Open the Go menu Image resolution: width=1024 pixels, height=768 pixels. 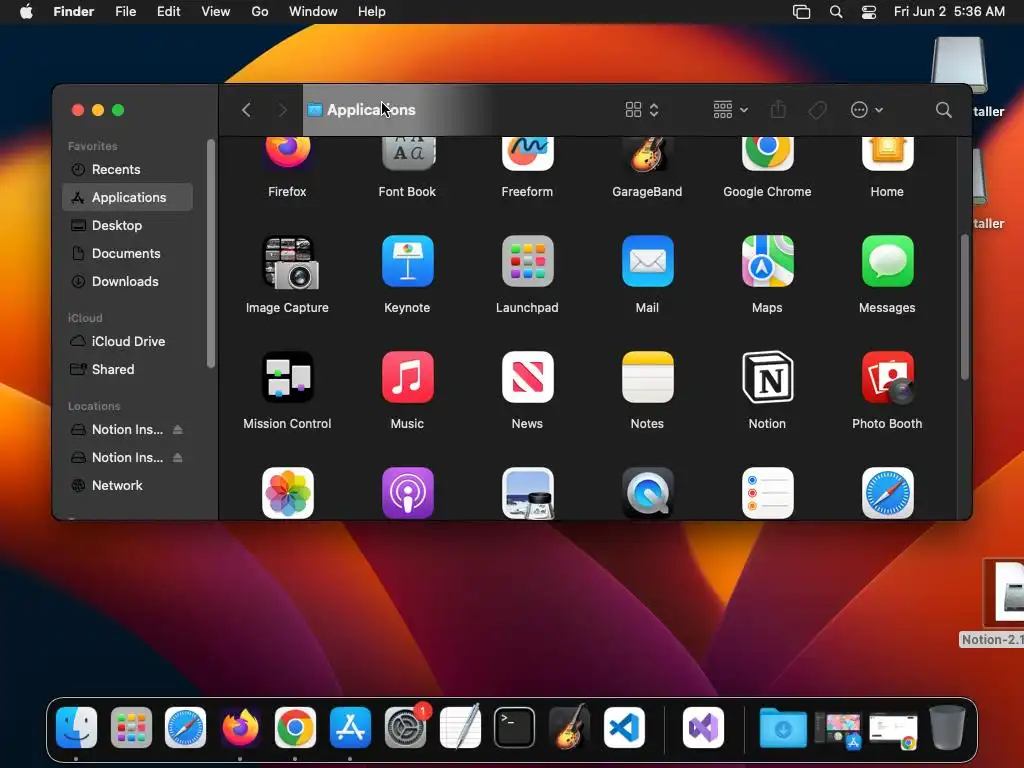tap(260, 12)
